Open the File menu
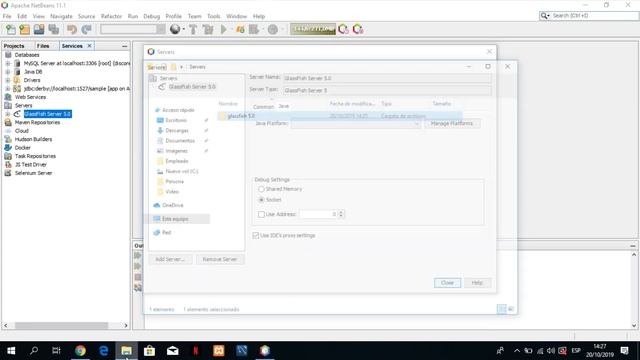Viewport: 640px width, 360px height. [x=7, y=16]
